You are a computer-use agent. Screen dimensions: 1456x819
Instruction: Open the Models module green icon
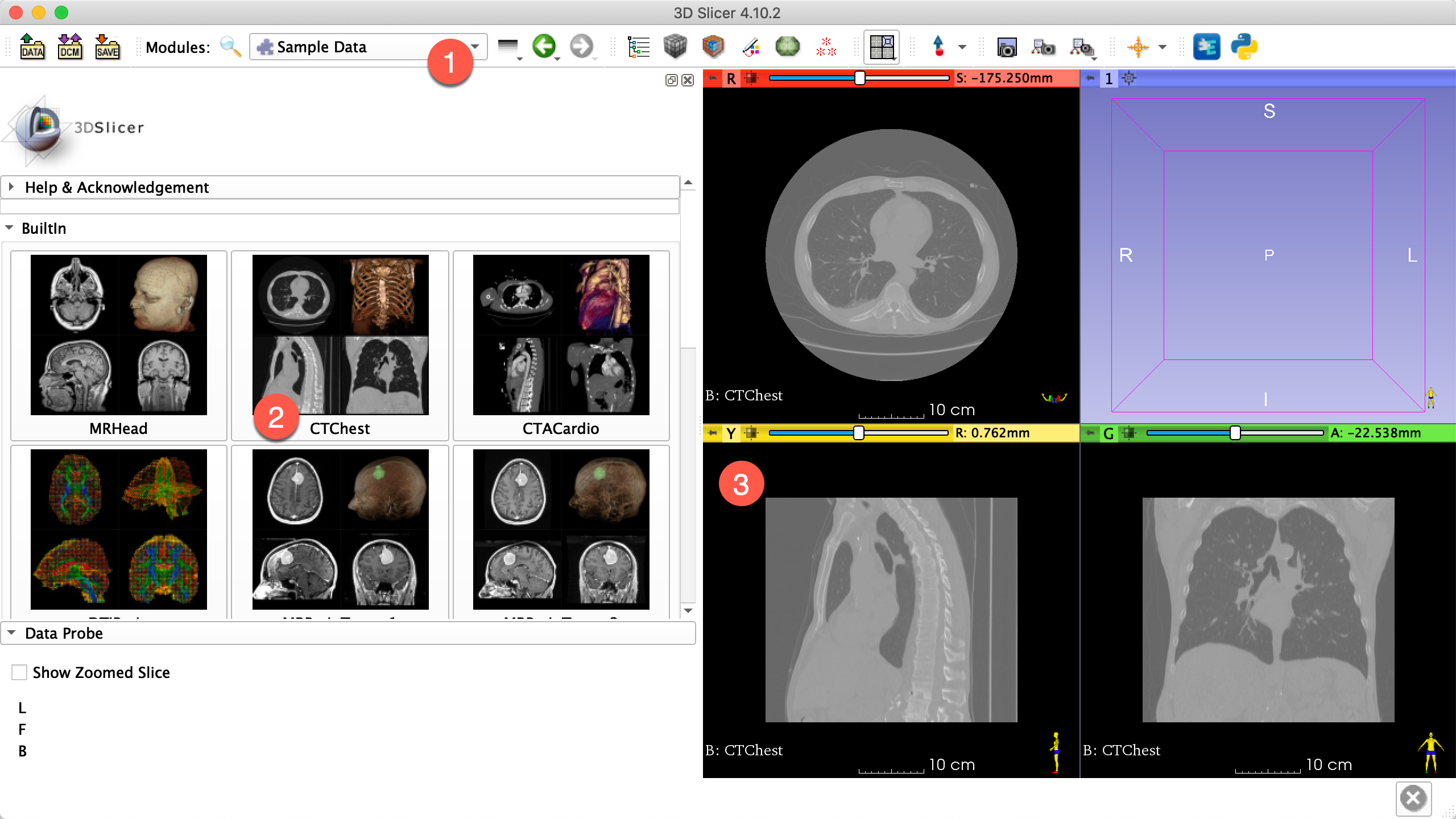(x=788, y=47)
